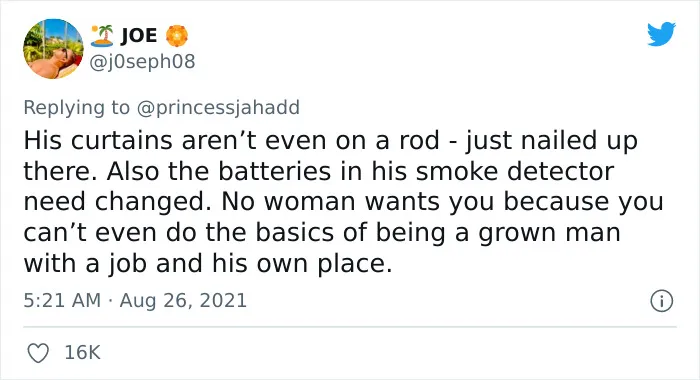Viewport: 700px width, 380px height.
Task: Click 'No woman wants you' sentence
Action: [357, 202]
